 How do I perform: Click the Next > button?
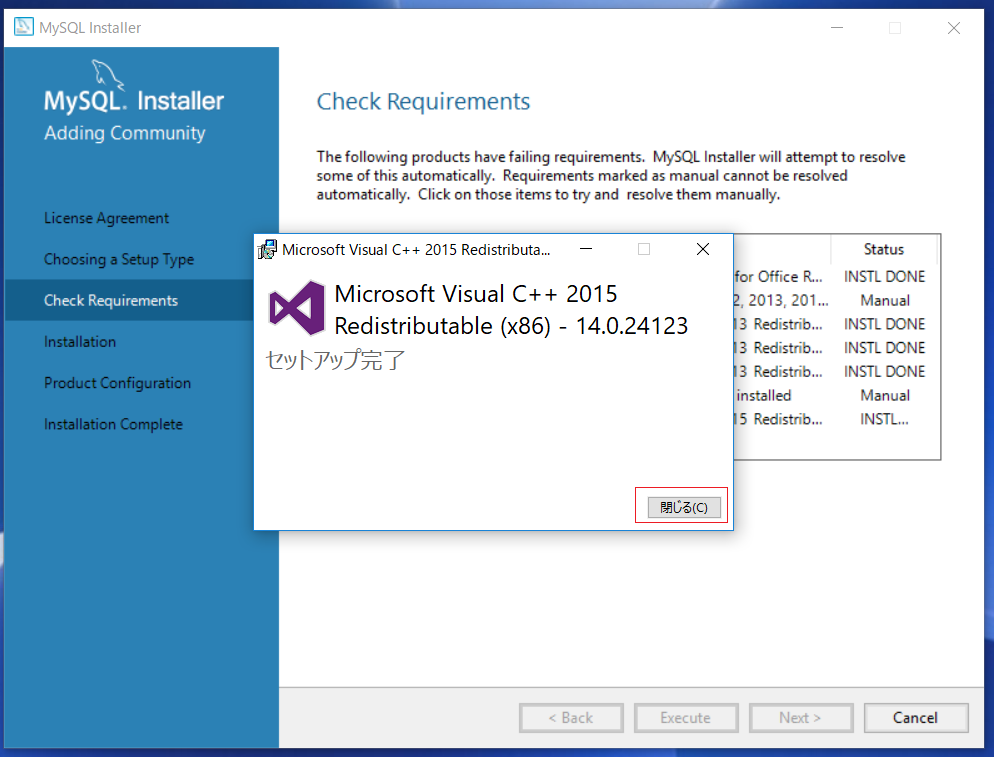point(801,718)
